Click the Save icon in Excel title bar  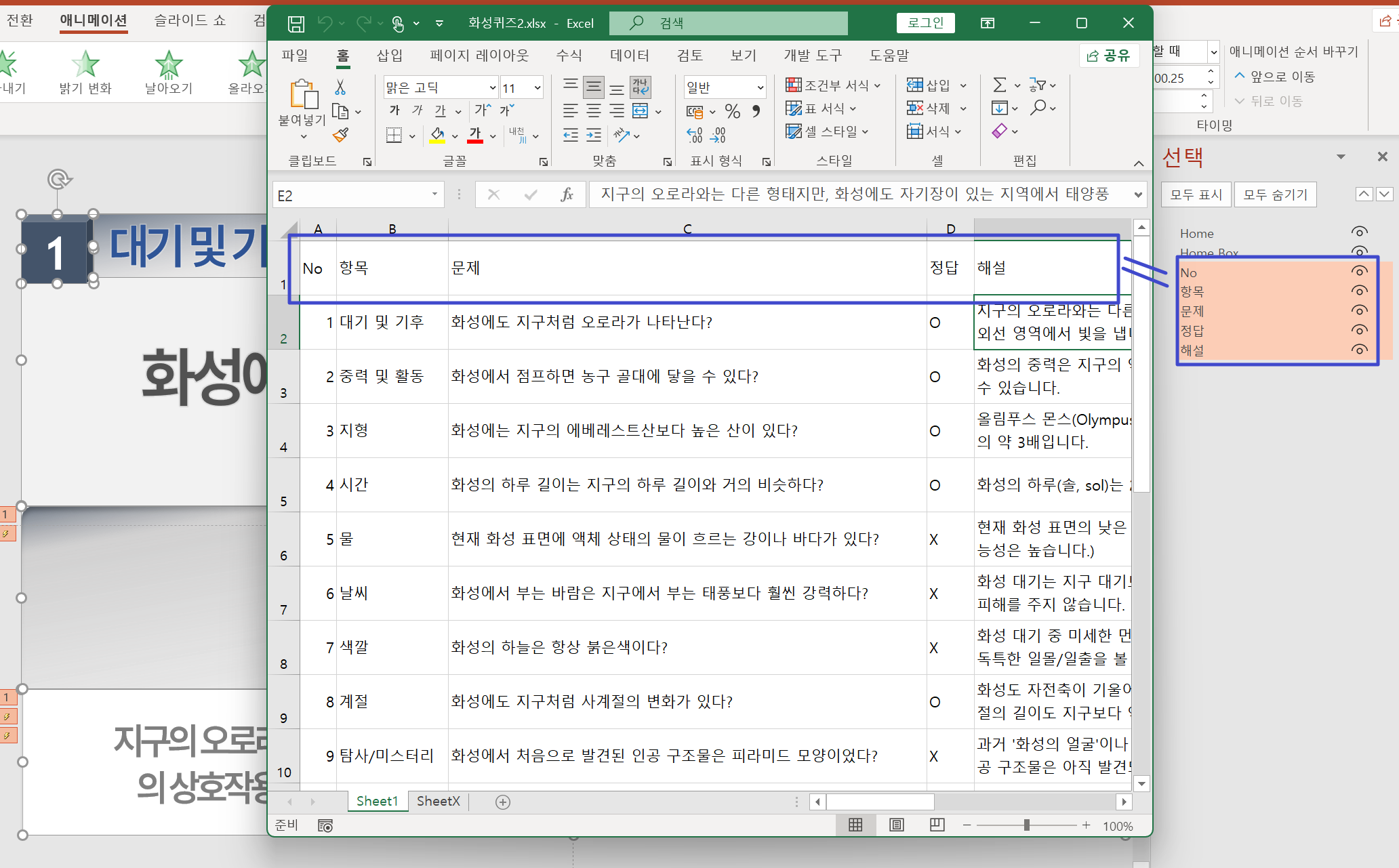[x=296, y=24]
